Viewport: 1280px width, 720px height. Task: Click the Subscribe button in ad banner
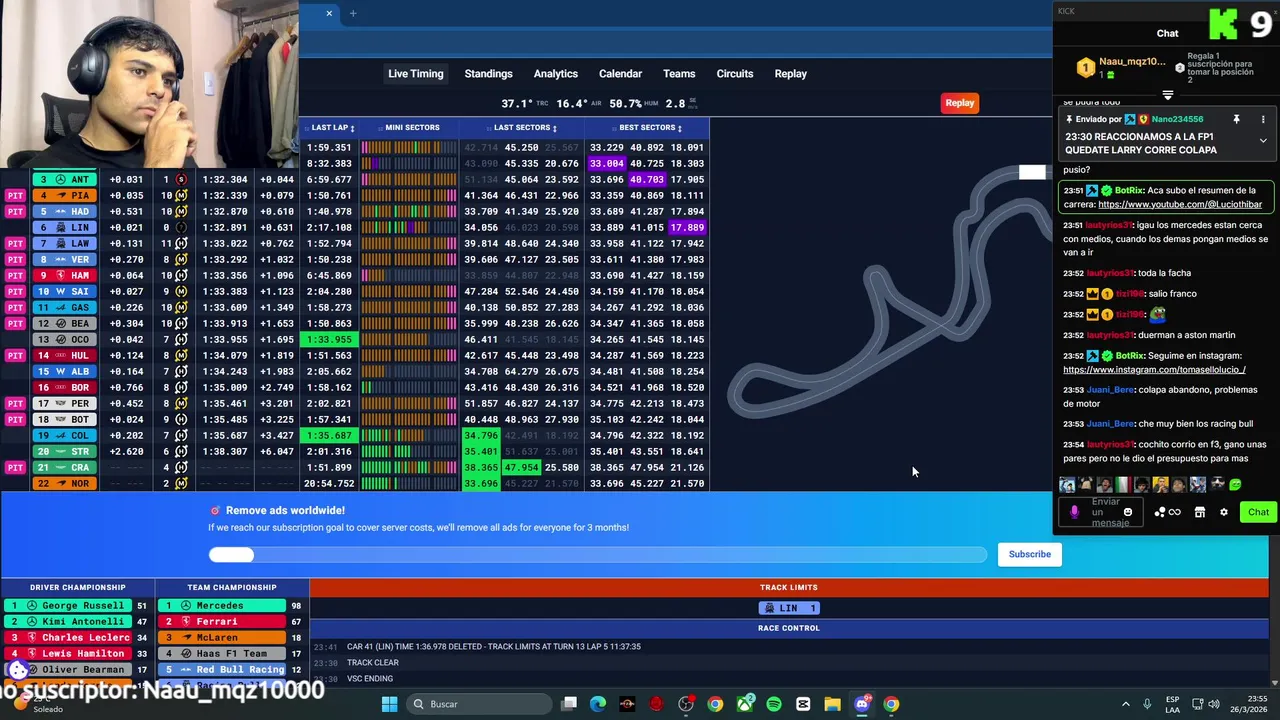(1029, 554)
